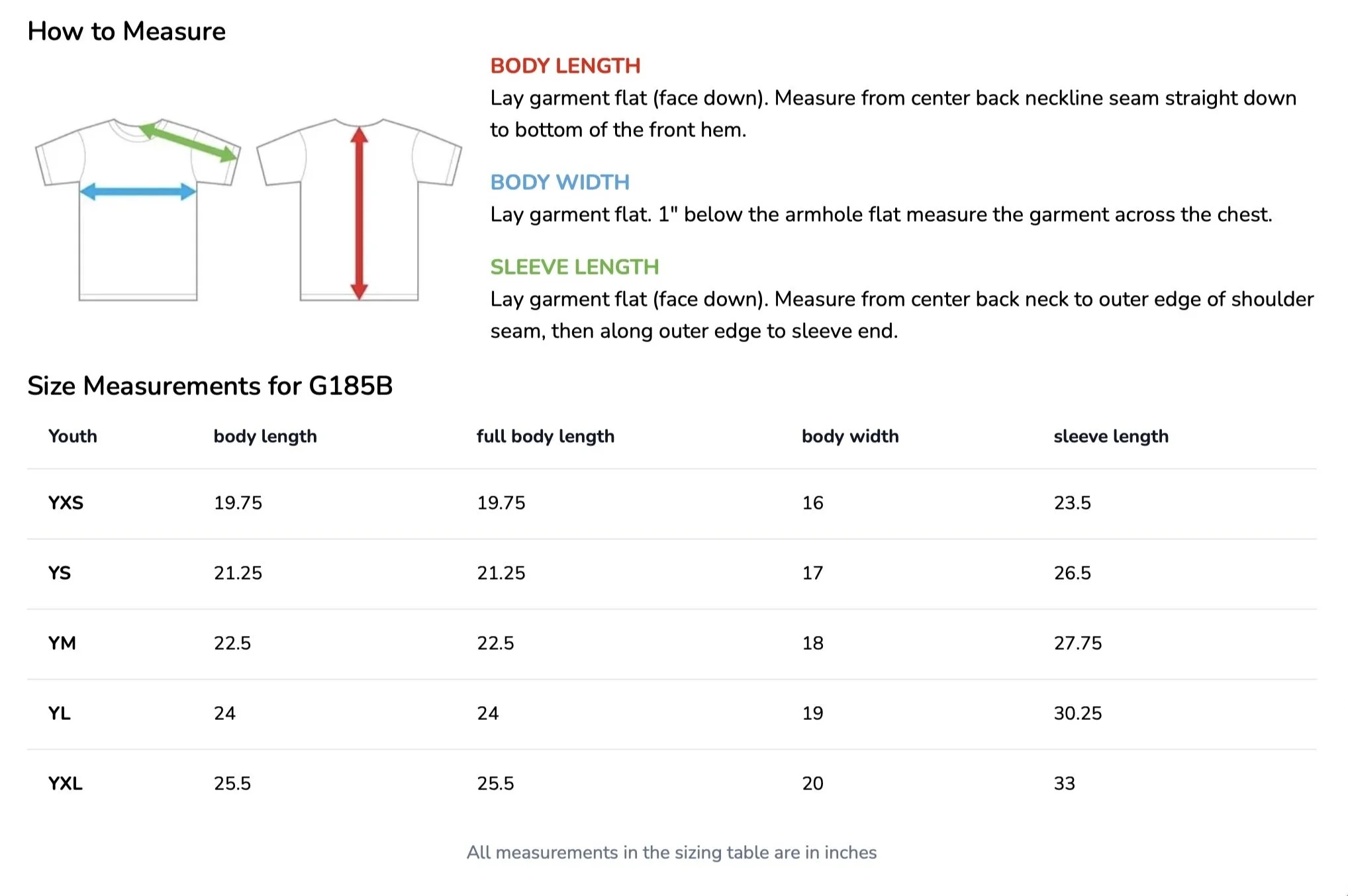This screenshot has height=896, width=1348.
Task: Select the YM size row label
Action: point(62,643)
